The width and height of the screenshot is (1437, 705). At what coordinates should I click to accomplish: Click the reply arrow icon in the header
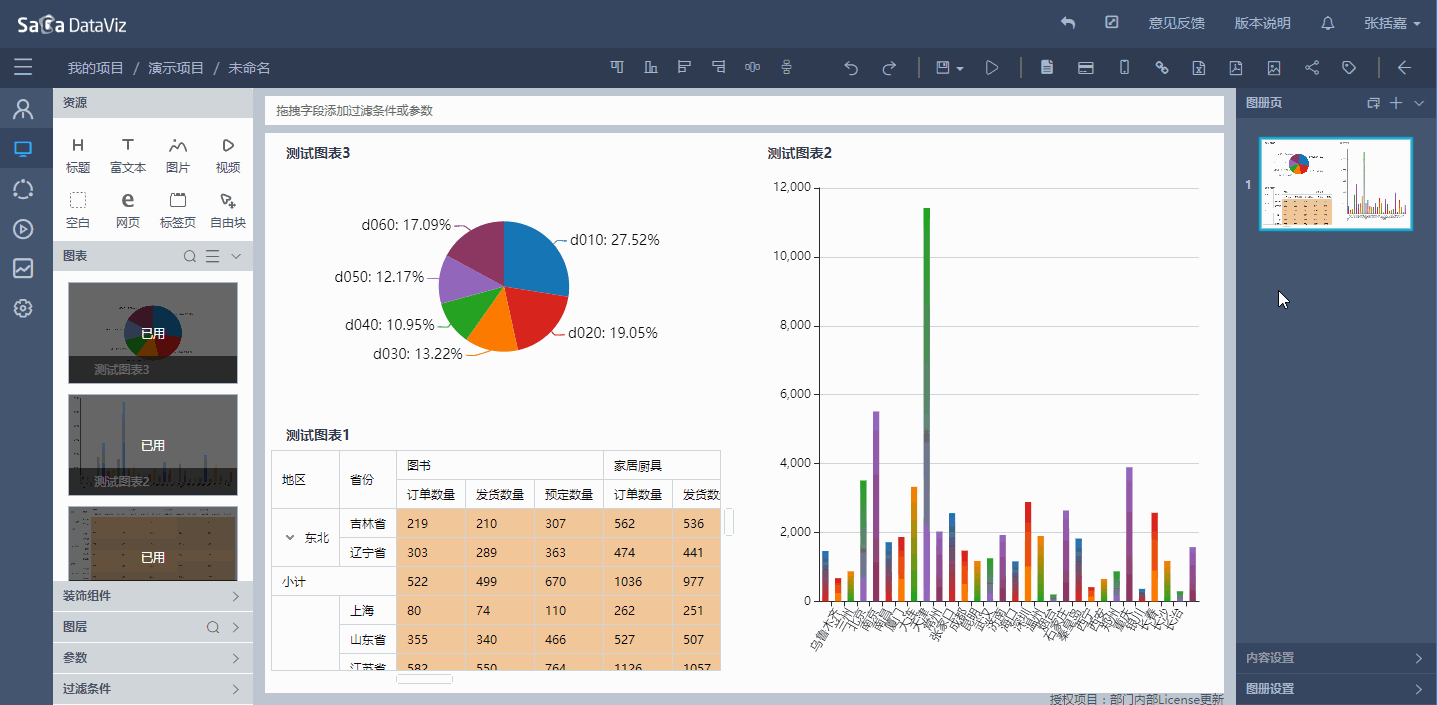pos(1068,22)
